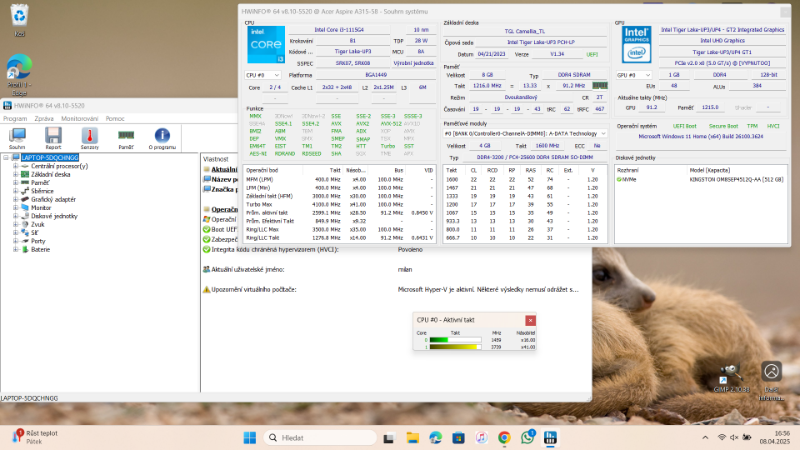Select the NVMe KINGSTON drive row

point(701,180)
